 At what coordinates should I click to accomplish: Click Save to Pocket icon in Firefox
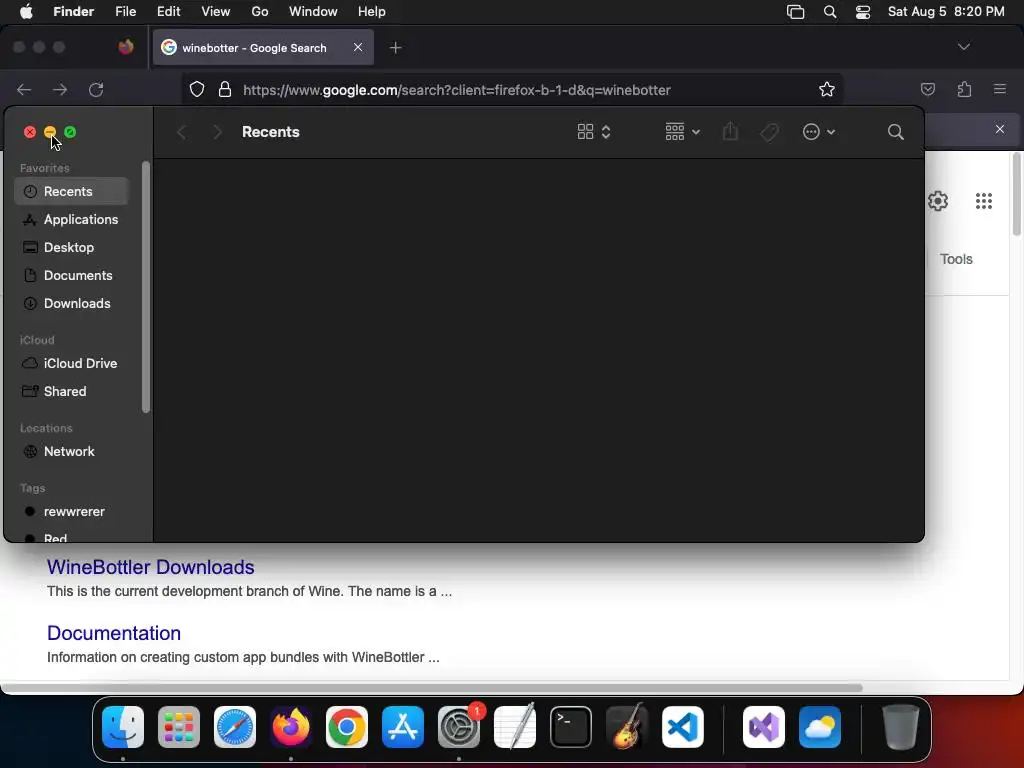[x=928, y=89]
